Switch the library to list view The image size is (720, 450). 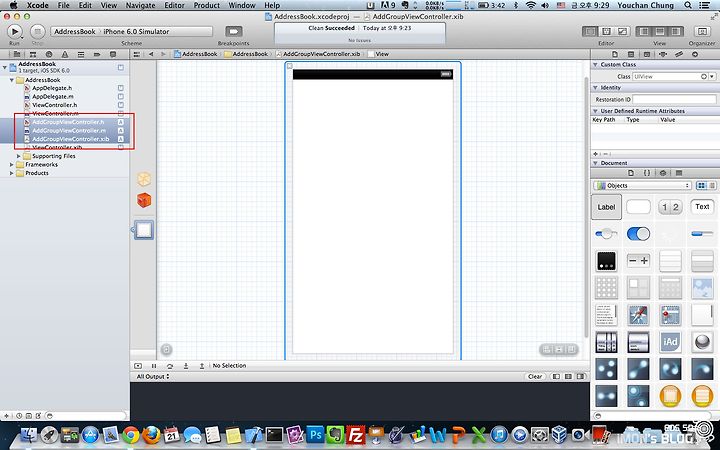tap(712, 186)
